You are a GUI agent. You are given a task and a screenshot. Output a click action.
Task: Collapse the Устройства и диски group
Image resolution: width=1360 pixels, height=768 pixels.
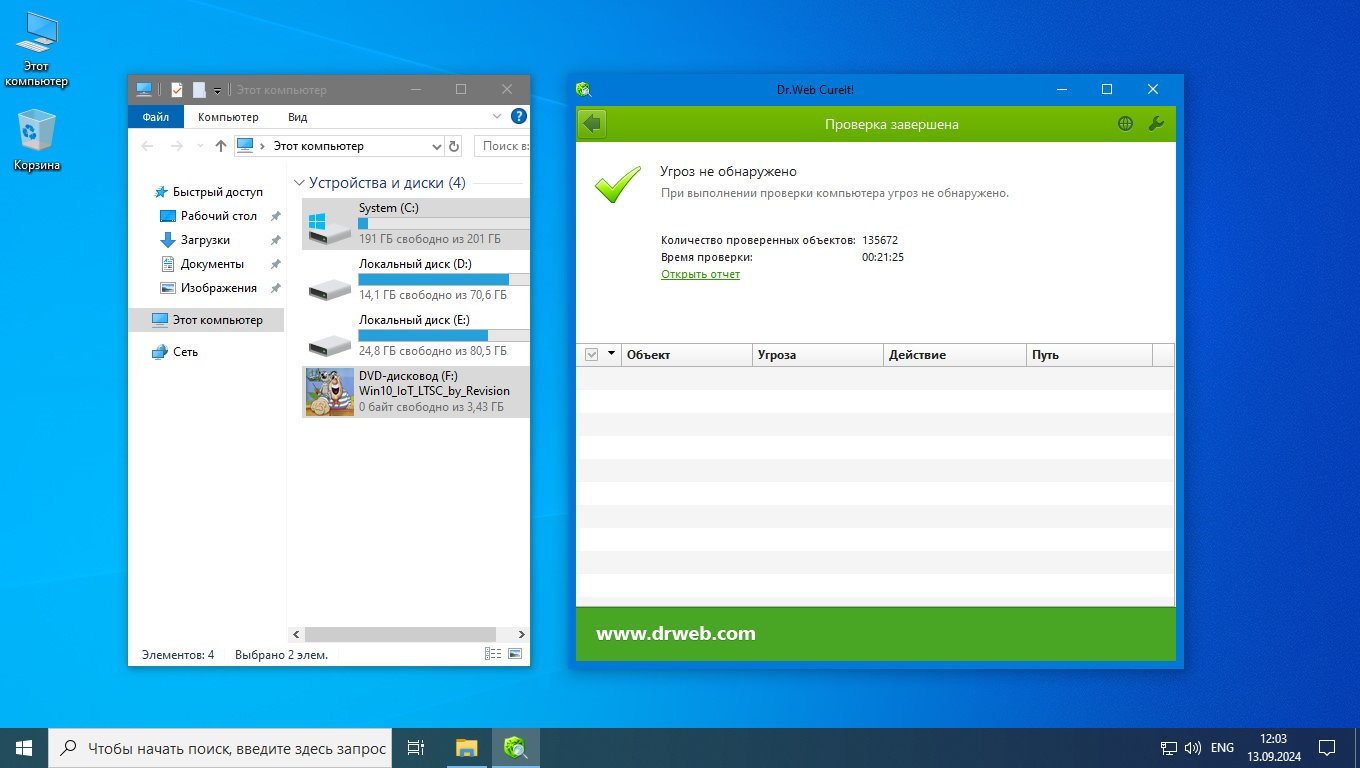(x=298, y=183)
